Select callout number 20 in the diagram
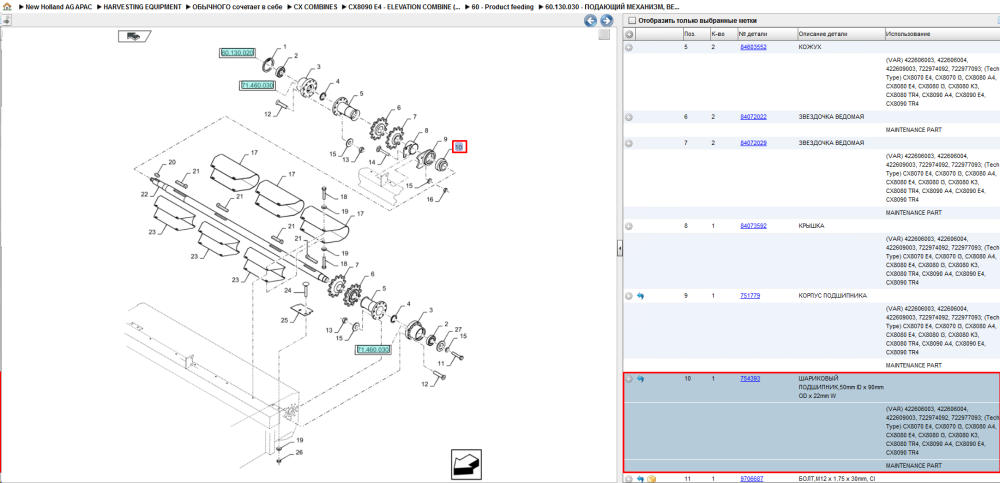 [x=172, y=163]
